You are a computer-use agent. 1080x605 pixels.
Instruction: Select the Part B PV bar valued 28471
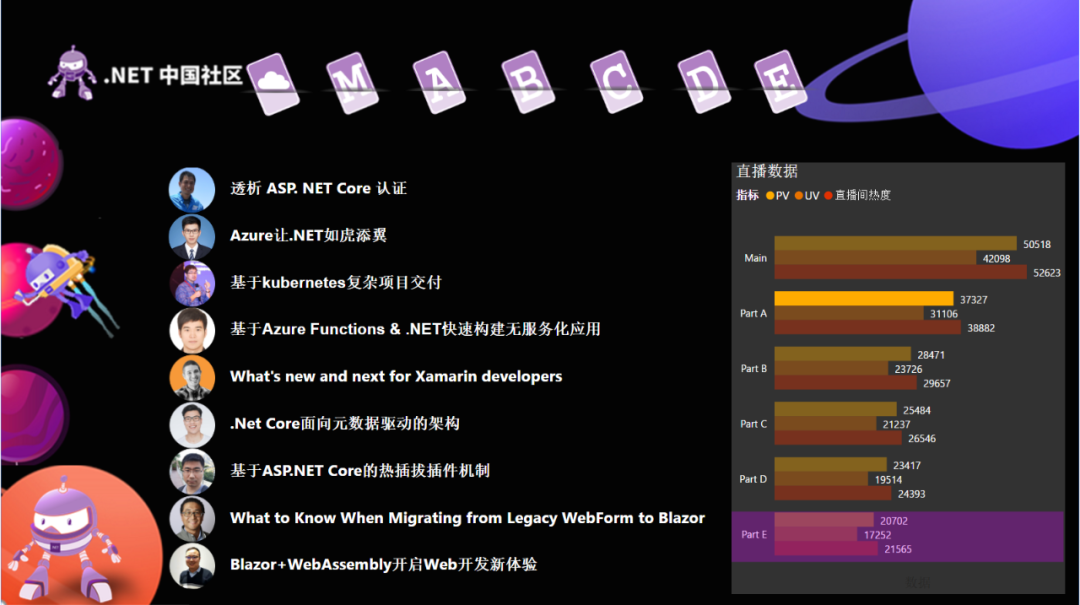coord(842,353)
